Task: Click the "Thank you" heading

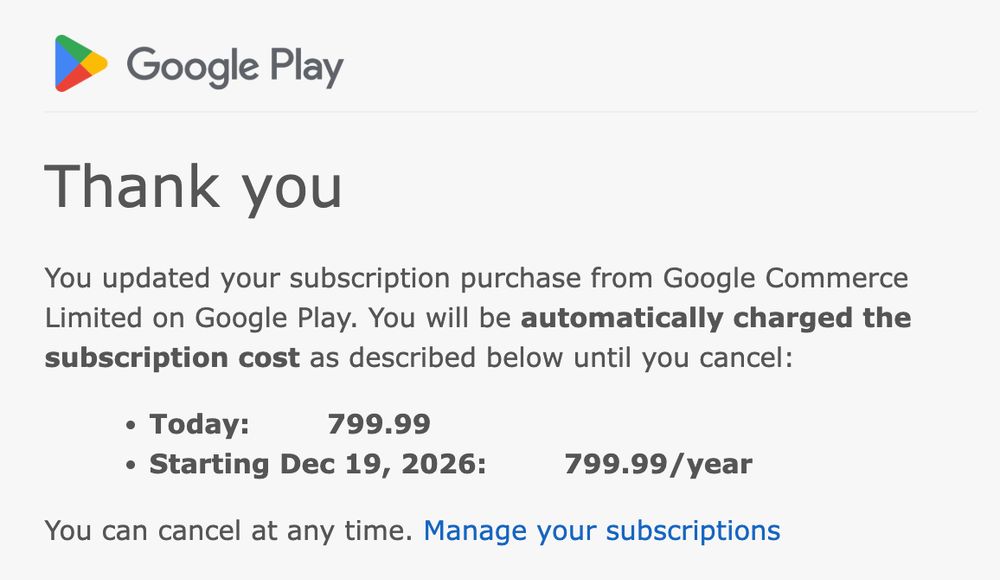Action: [193, 186]
